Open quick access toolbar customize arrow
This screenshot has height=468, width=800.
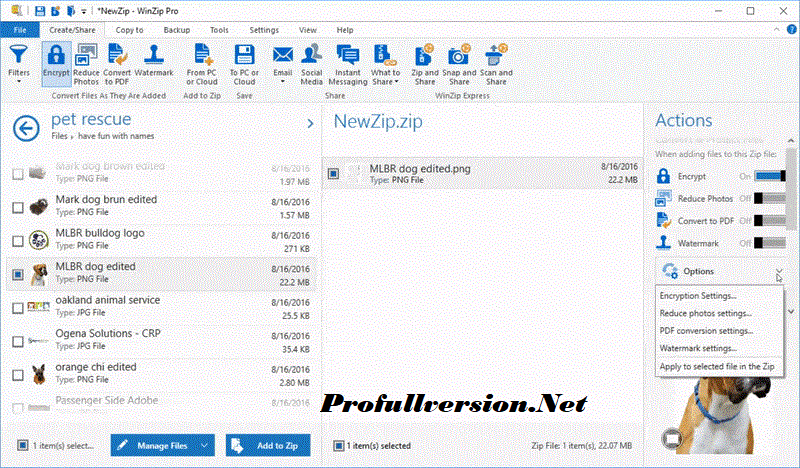pyautogui.click(x=84, y=11)
